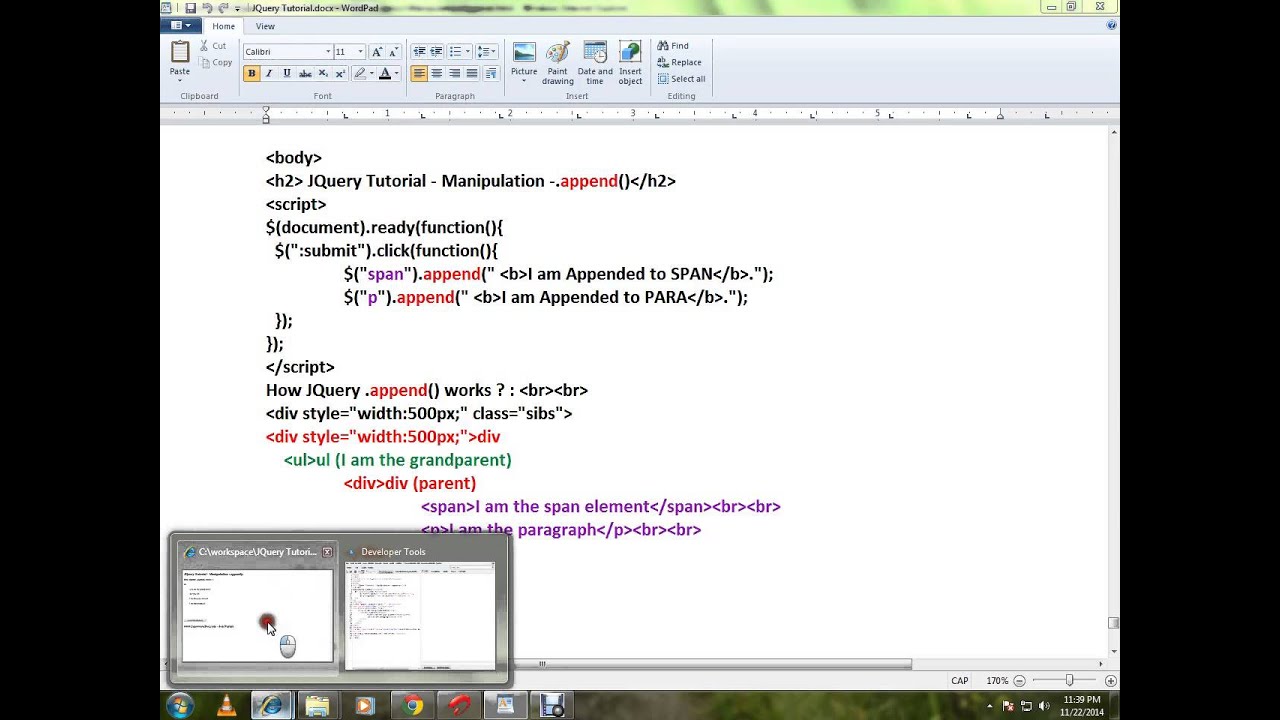Copy the selected text
The height and width of the screenshot is (720, 1280).
pyautogui.click(x=216, y=62)
